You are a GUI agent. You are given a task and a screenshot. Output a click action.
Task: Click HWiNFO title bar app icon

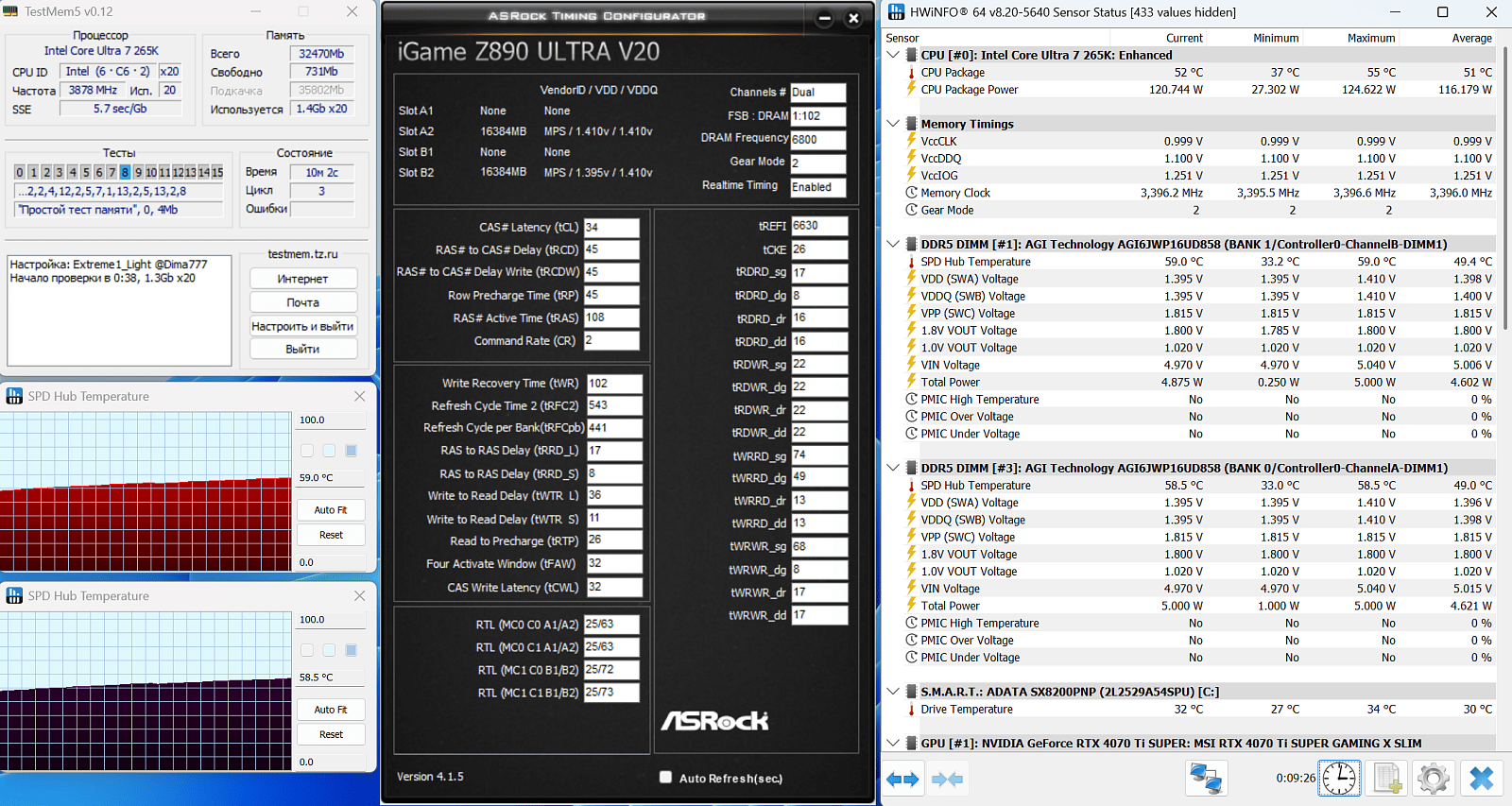tap(895, 11)
